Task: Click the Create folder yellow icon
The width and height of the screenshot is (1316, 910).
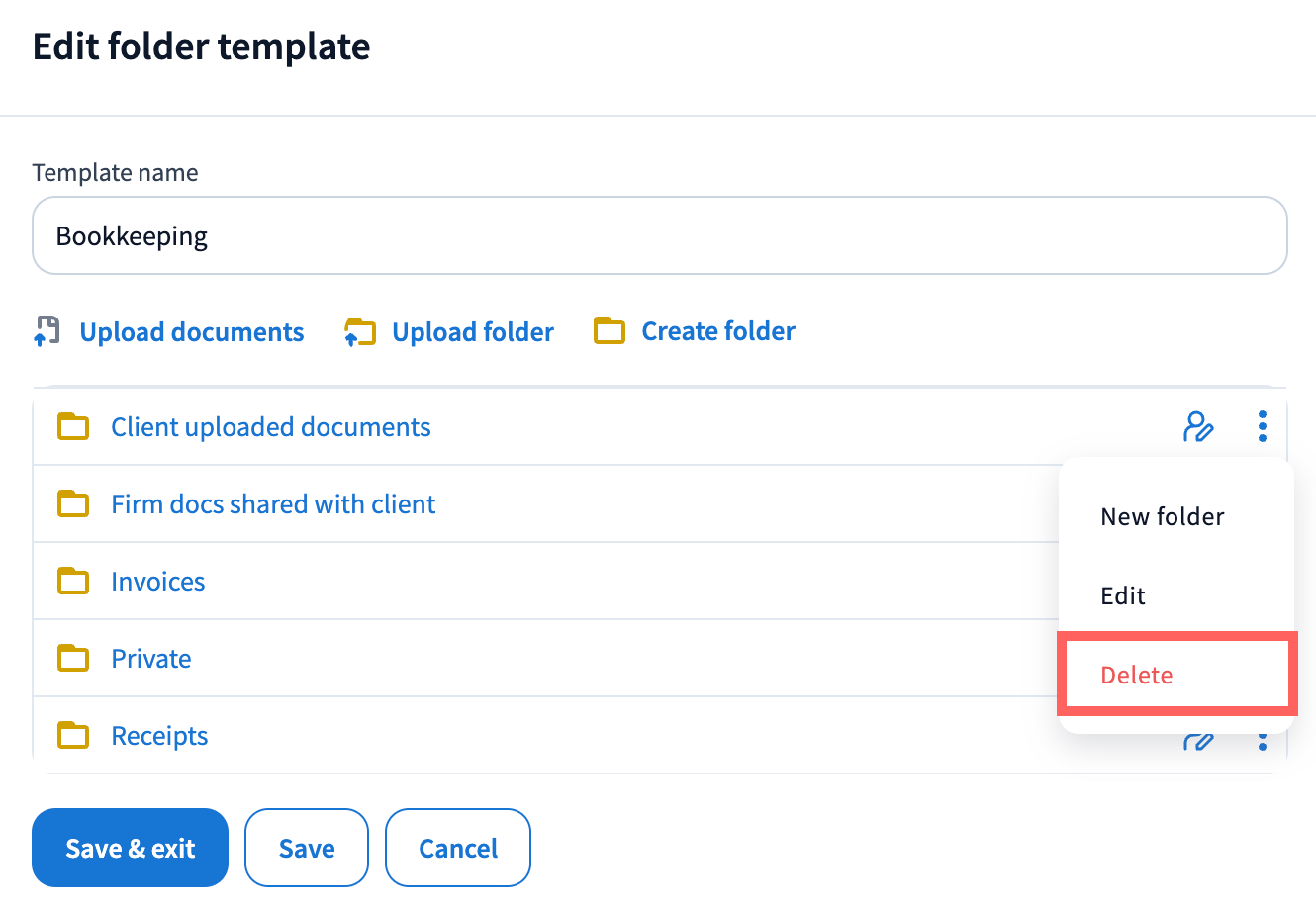Action: [x=610, y=331]
